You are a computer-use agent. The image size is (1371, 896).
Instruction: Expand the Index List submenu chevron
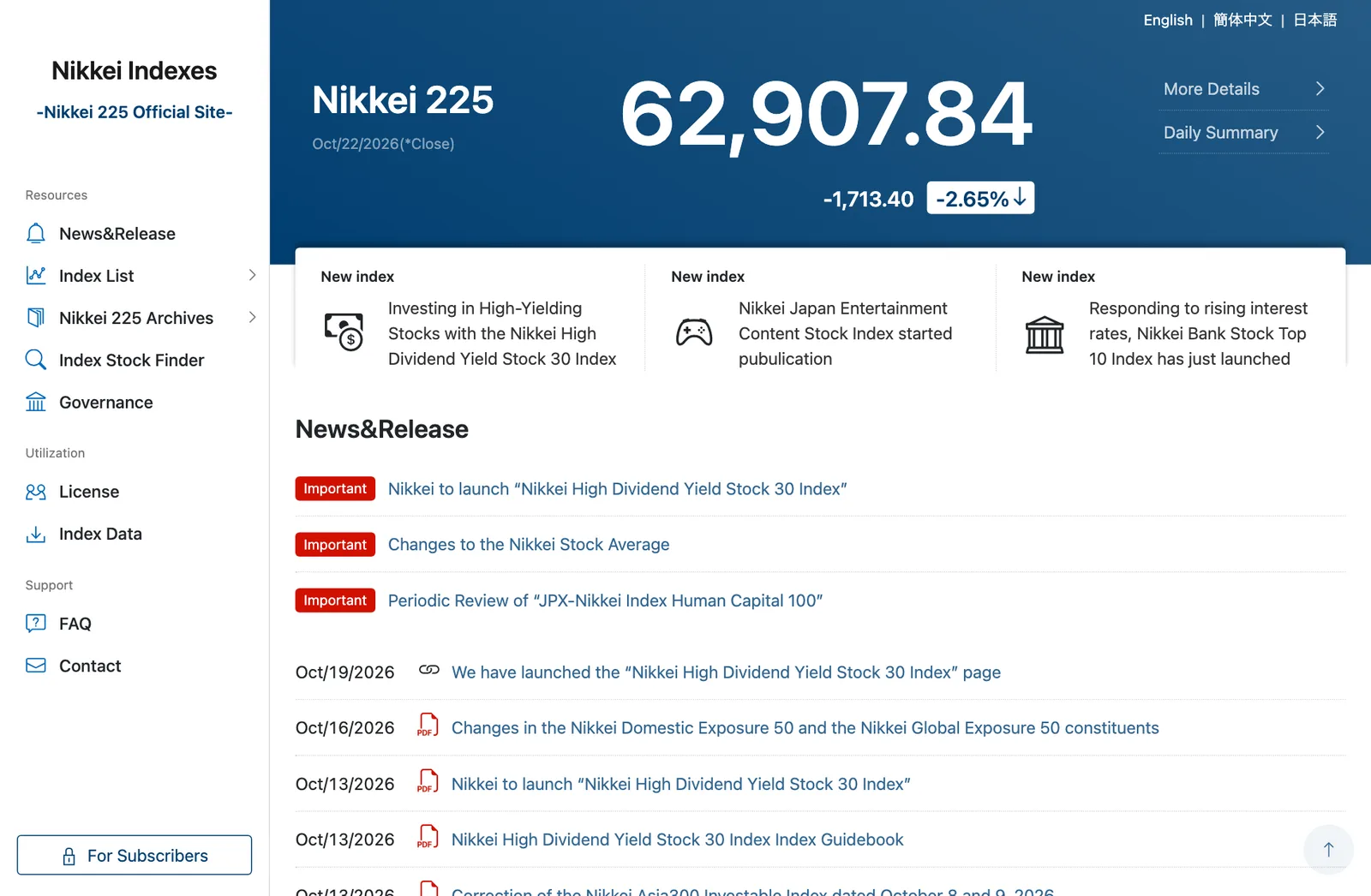(x=252, y=275)
